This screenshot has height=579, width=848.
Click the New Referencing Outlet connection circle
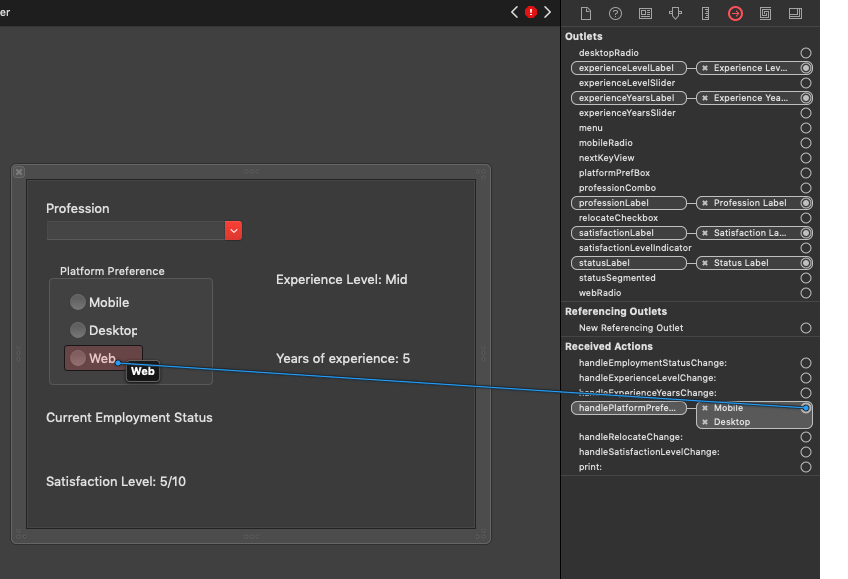tap(806, 328)
